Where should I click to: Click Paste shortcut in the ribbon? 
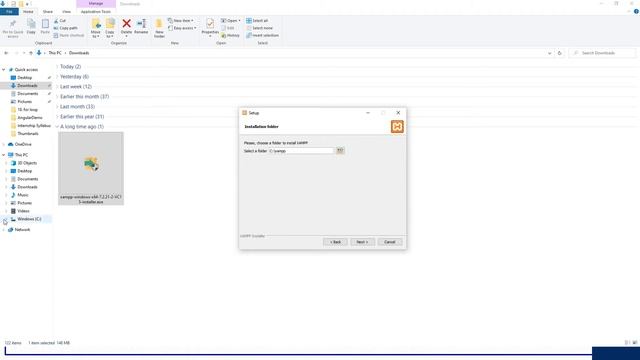point(69,36)
